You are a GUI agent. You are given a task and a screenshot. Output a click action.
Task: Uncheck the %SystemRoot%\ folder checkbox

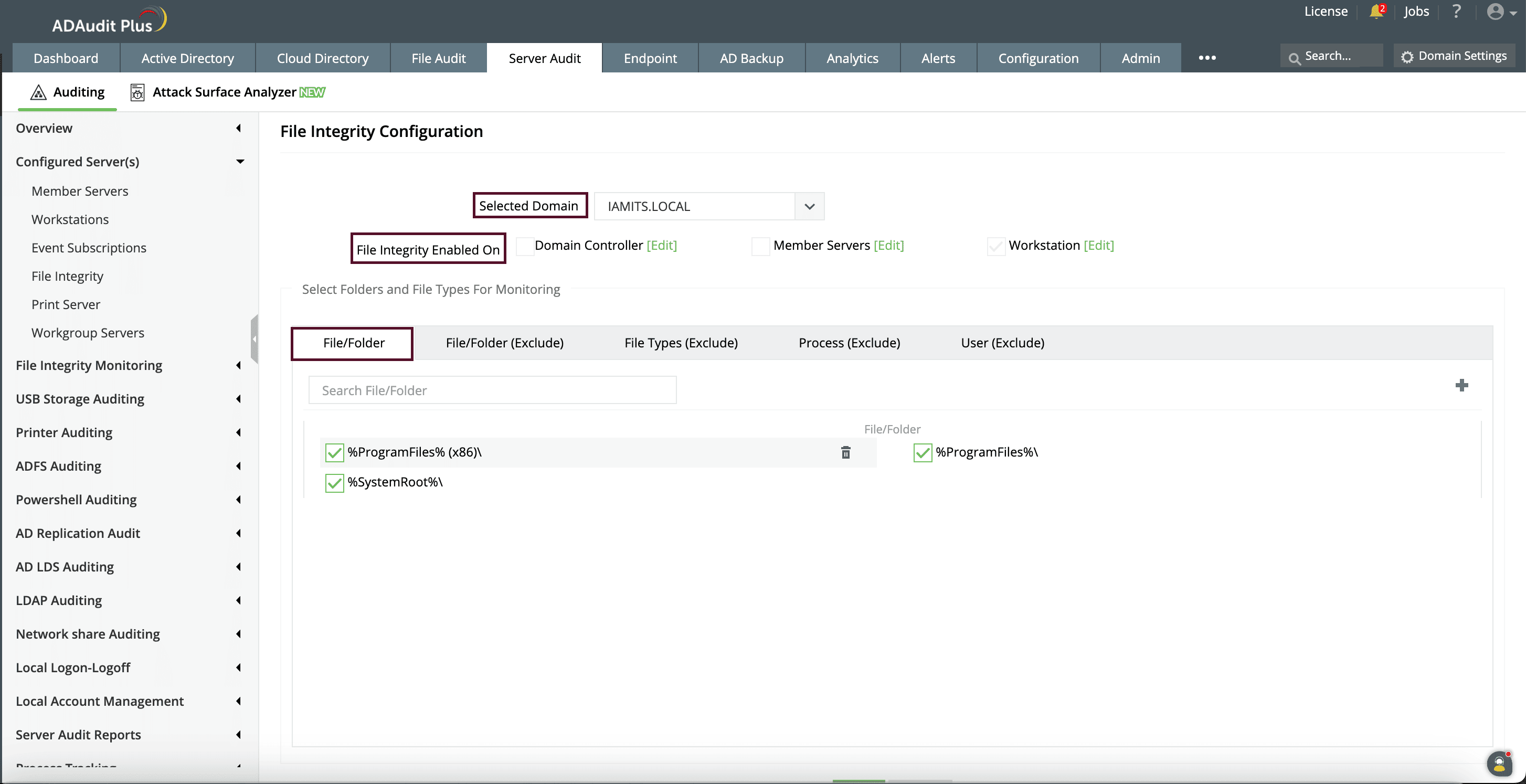click(335, 483)
